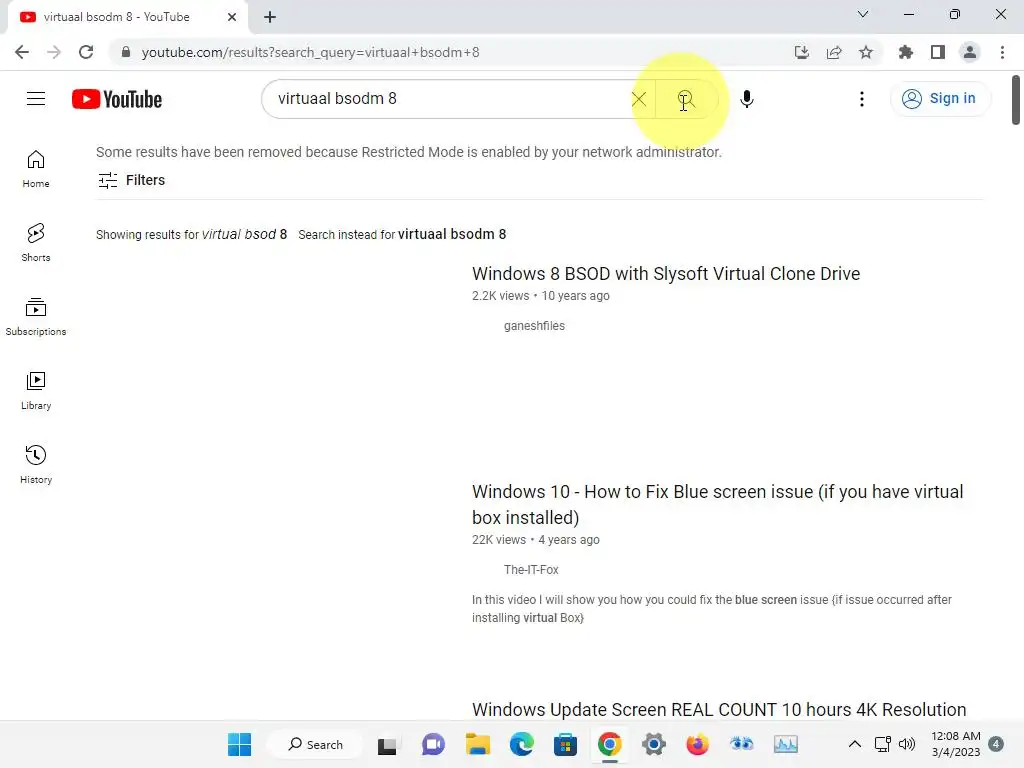Open the YouTube hamburger guide menu

tap(36, 99)
